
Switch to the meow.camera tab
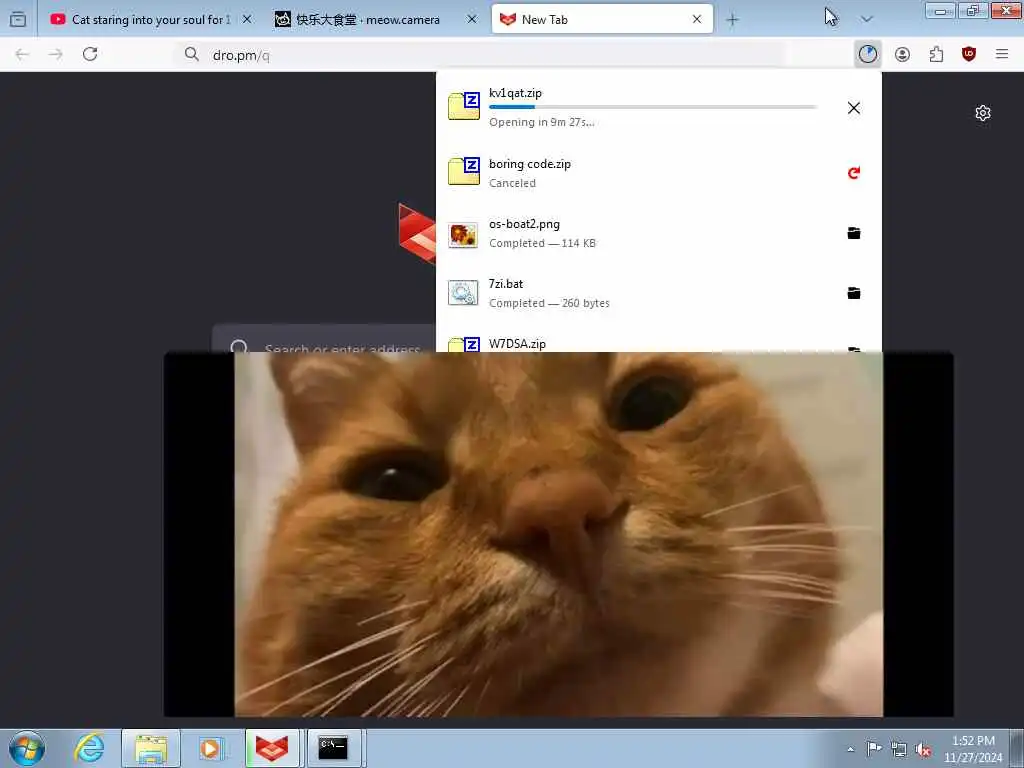pyautogui.click(x=376, y=20)
